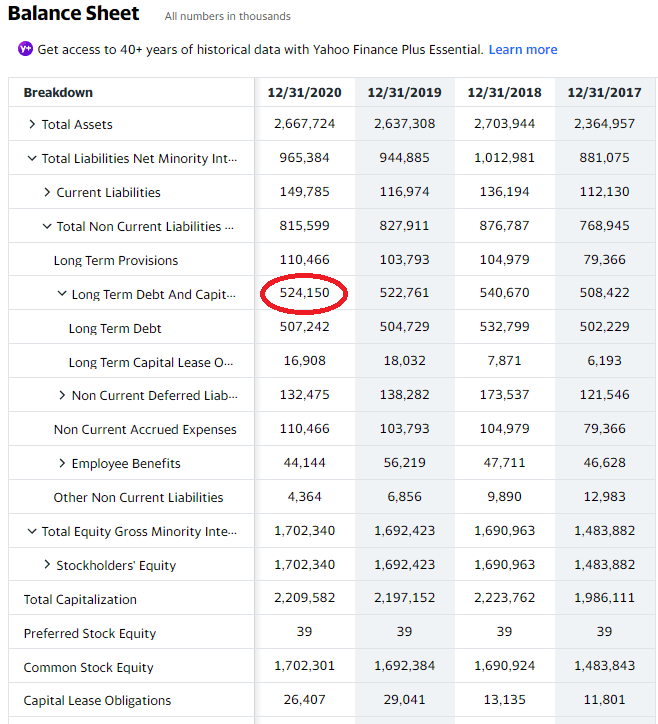Collapse Total Equity Gross Minority Interest row

pyautogui.click(x=32, y=531)
